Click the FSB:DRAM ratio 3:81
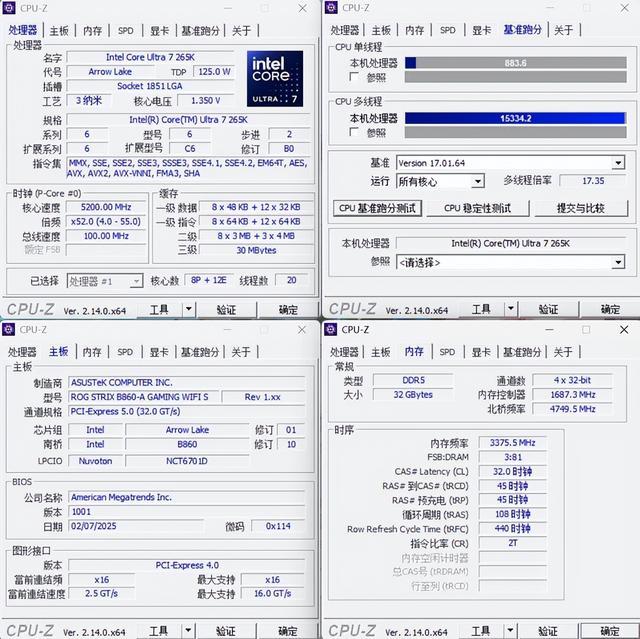 [x=513, y=457]
